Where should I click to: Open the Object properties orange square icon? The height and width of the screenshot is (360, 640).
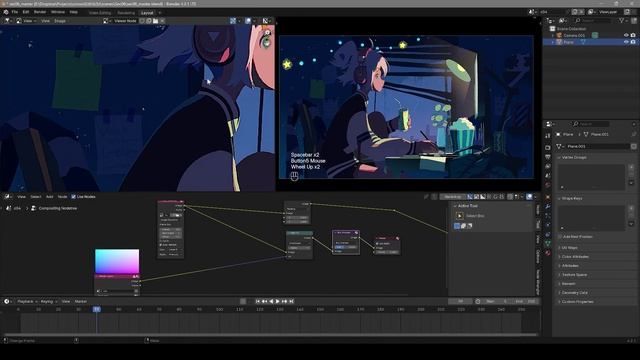tap(548, 197)
